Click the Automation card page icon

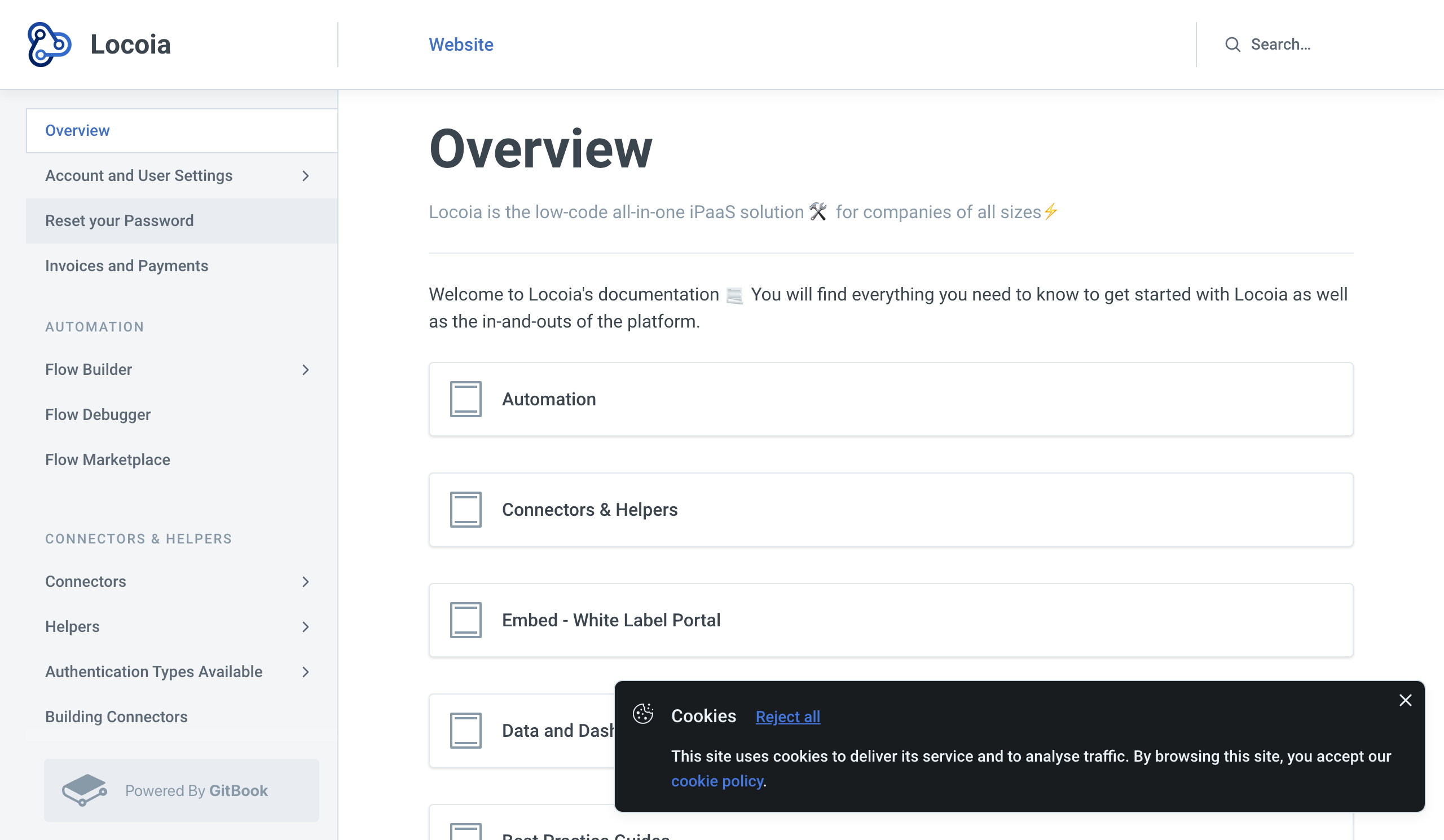pos(465,399)
